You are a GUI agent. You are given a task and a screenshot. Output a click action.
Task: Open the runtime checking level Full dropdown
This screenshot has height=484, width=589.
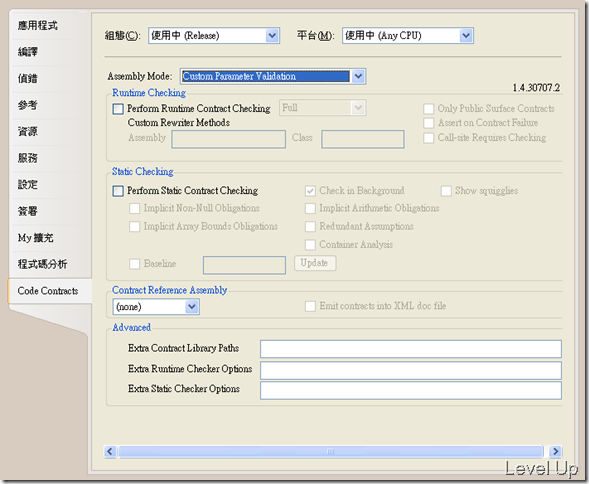pyautogui.click(x=322, y=108)
